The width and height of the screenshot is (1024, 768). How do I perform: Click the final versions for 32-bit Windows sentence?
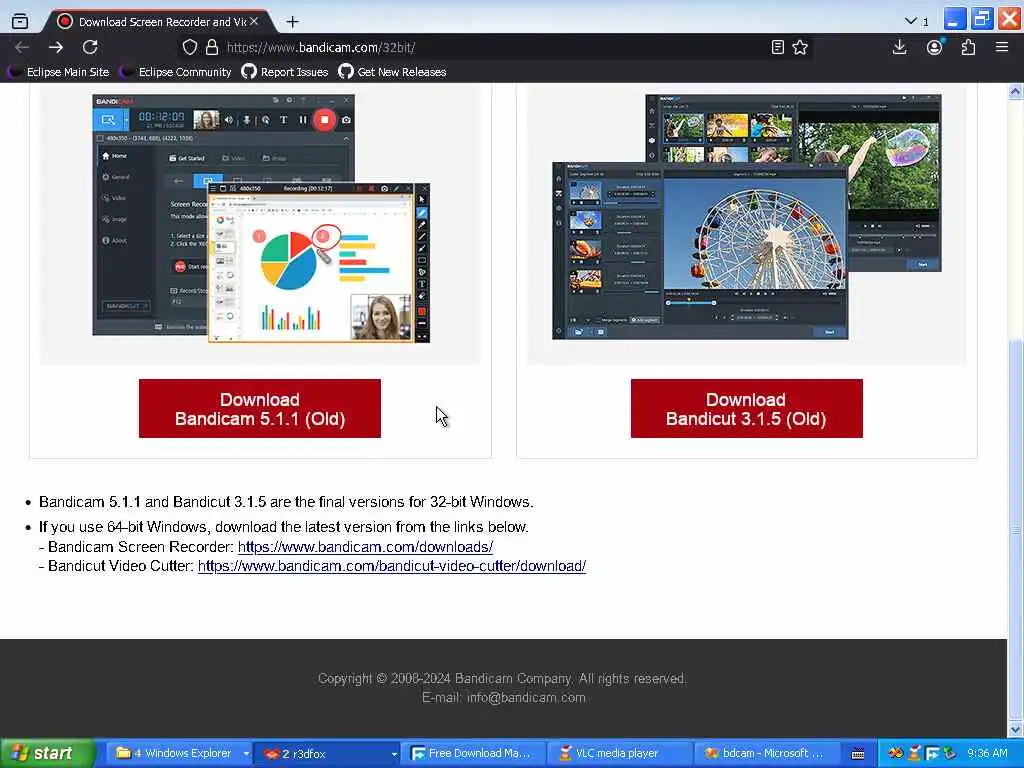[286, 502]
